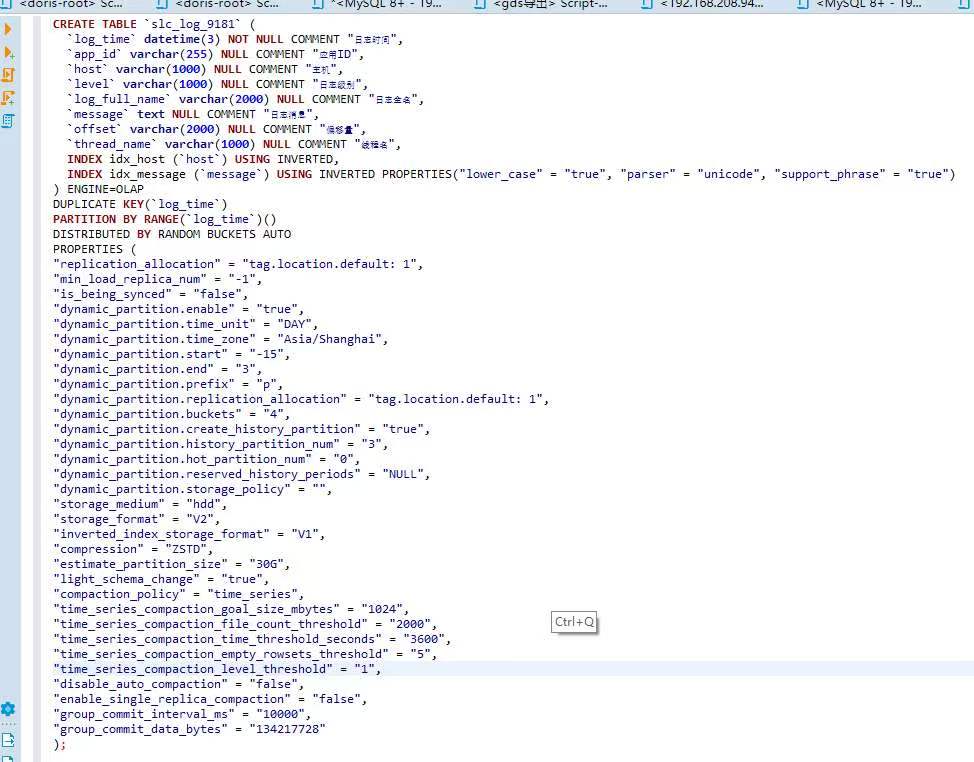Open the Explain execution plan icon
This screenshot has height=762, width=974.
pos(9,121)
